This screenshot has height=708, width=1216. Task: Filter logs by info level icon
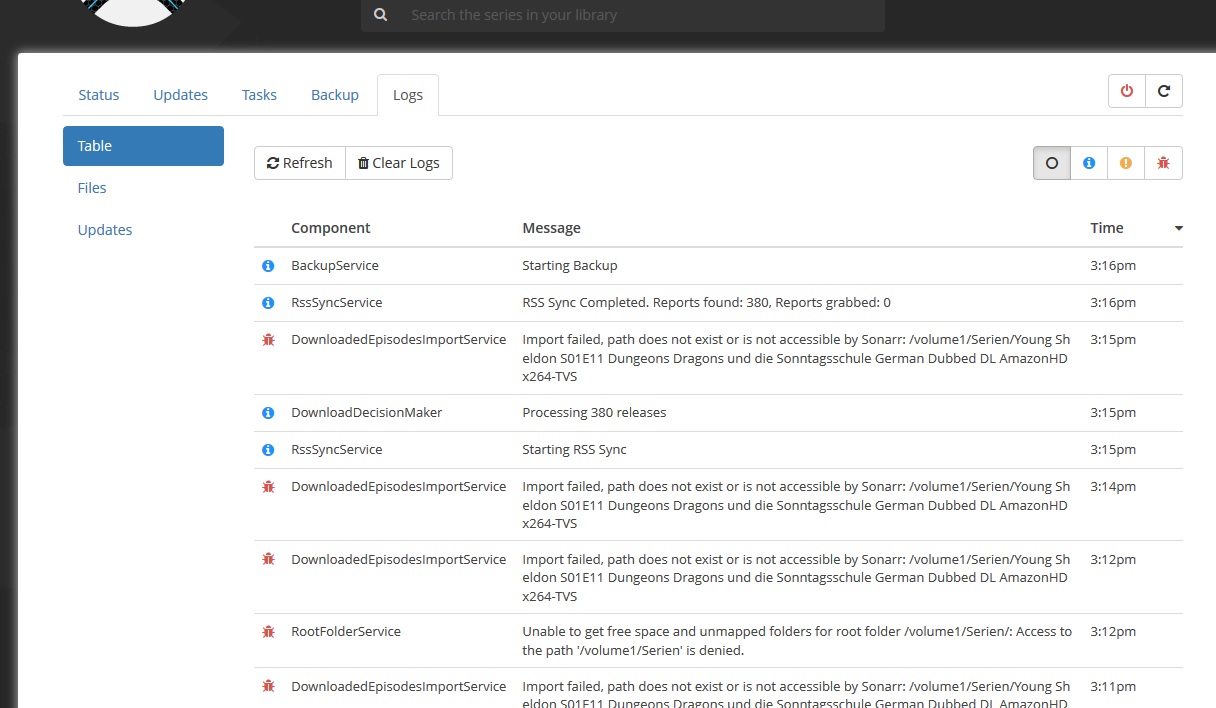coord(1089,163)
